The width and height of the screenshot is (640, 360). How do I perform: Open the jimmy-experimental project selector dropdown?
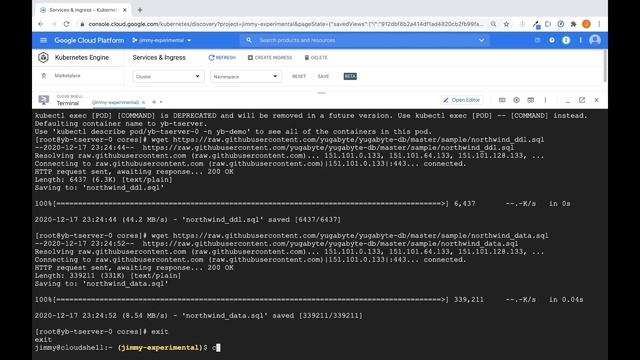coord(162,40)
